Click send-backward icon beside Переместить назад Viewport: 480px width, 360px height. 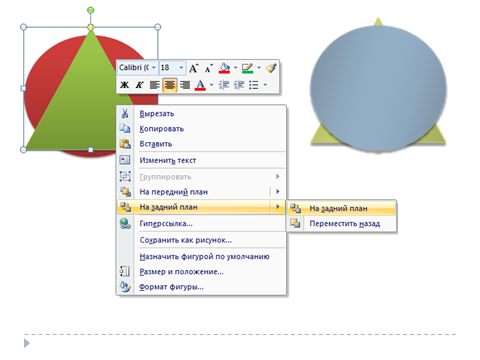click(295, 223)
